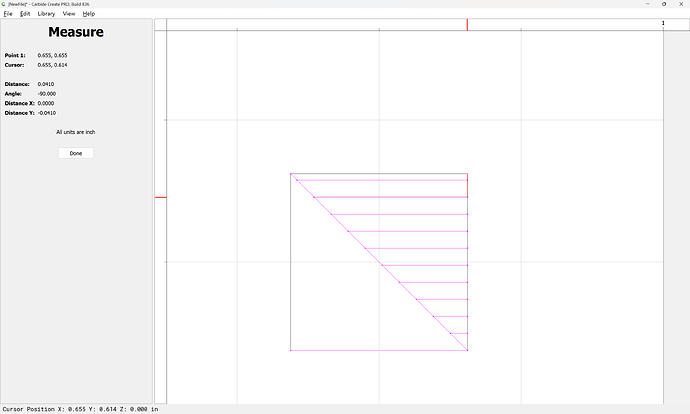Click the Distance value 0.0410
Image resolution: width=690 pixels, height=414 pixels.
tap(46, 84)
